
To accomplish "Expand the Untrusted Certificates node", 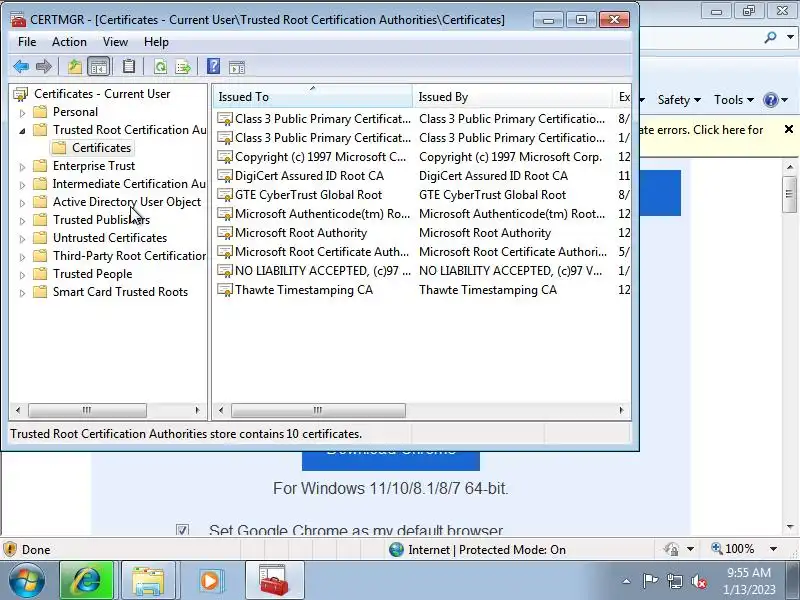I will pyautogui.click(x=22, y=239).
